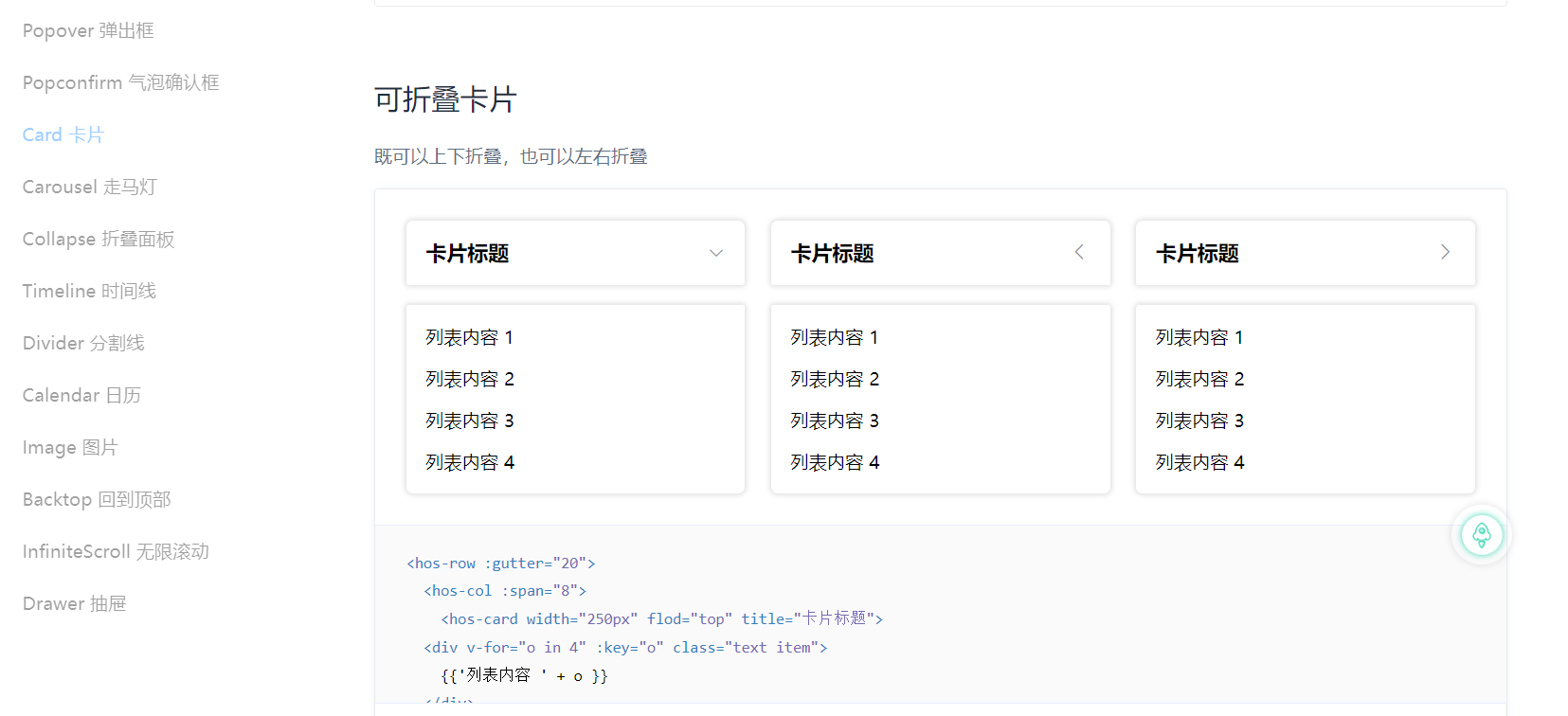Image resolution: width=1568 pixels, height=716 pixels.
Task: Click the rocket back-to-top icon
Action: click(x=1482, y=535)
